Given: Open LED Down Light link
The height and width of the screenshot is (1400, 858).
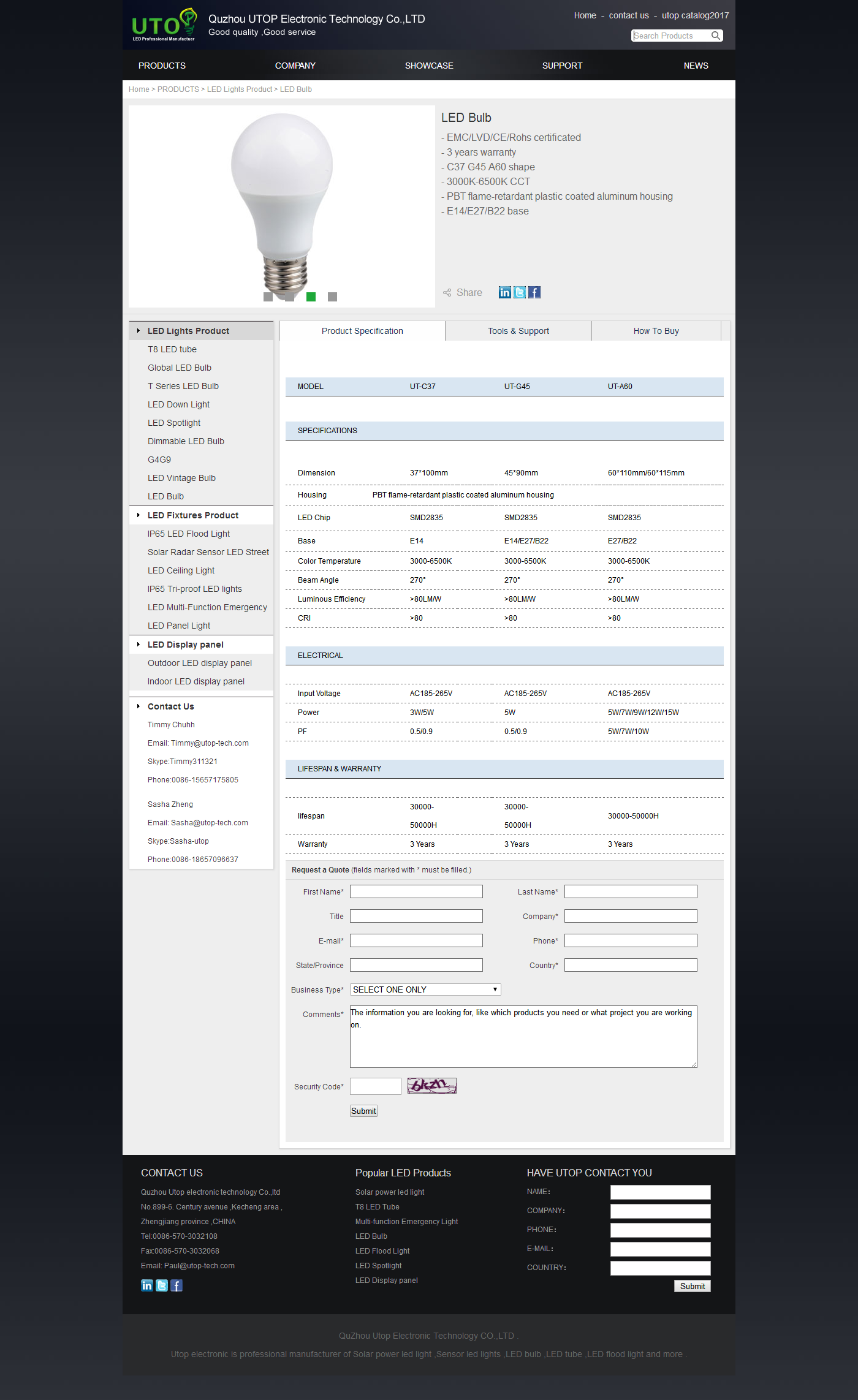Looking at the screenshot, I should pyautogui.click(x=178, y=404).
